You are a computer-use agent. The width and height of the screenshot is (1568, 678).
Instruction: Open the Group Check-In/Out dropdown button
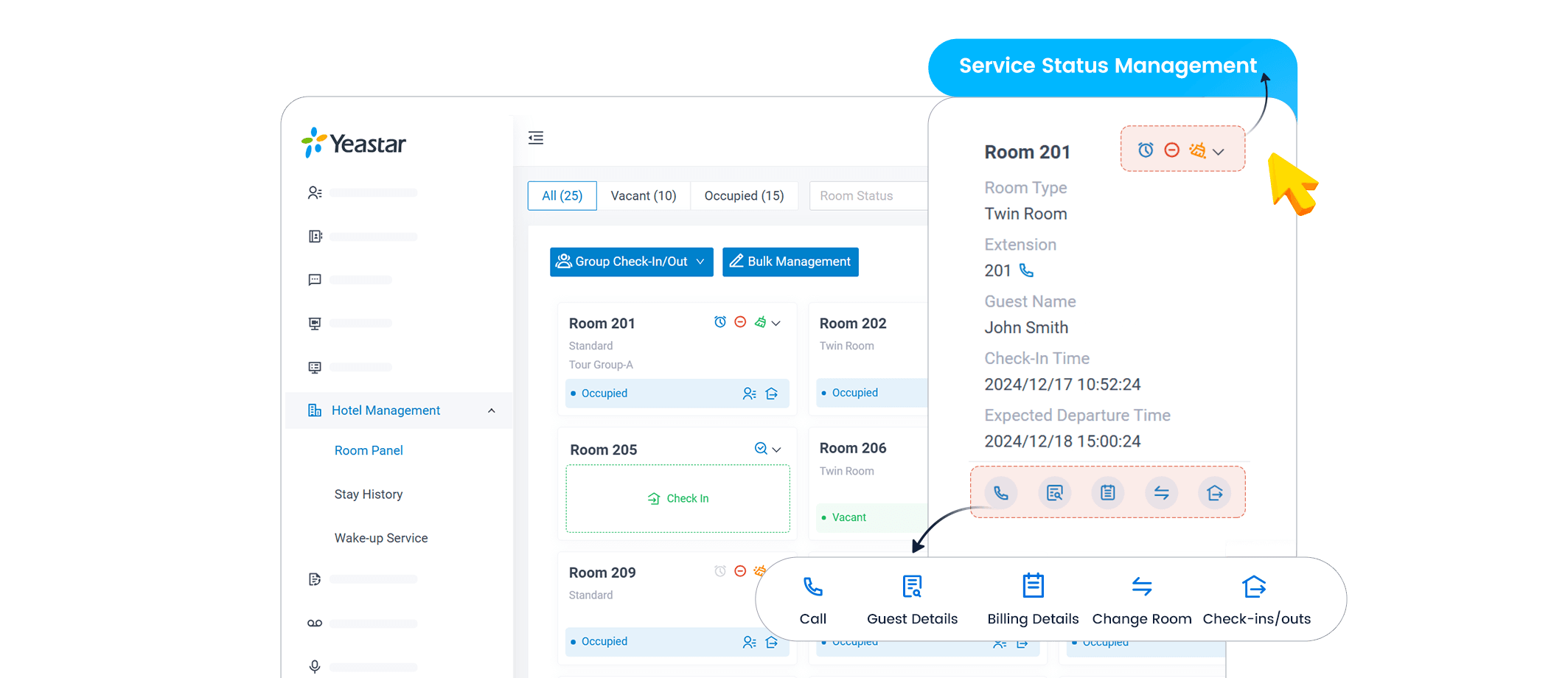(632, 262)
